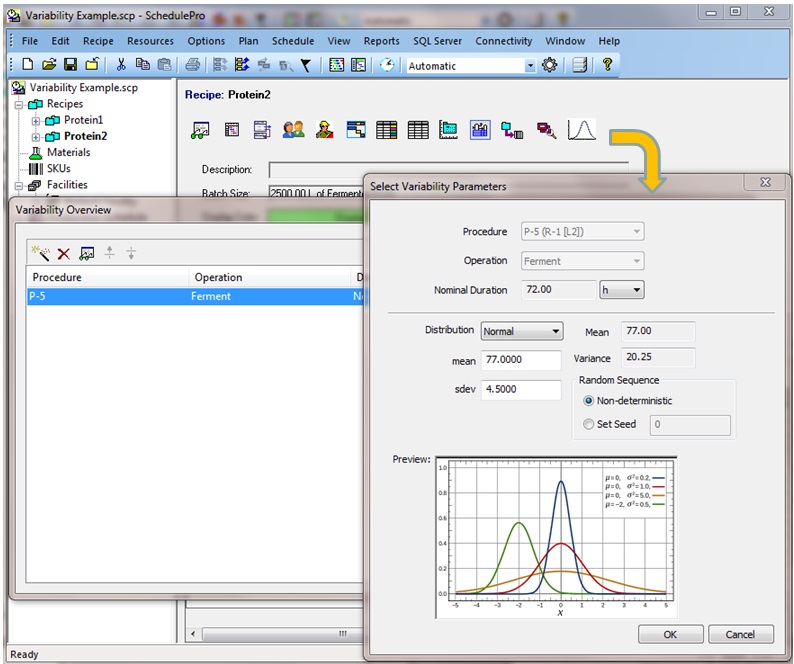Screen dimensions: 794x664
Task: Expand the Protein1 recipe tree node
Action: click(x=36, y=121)
